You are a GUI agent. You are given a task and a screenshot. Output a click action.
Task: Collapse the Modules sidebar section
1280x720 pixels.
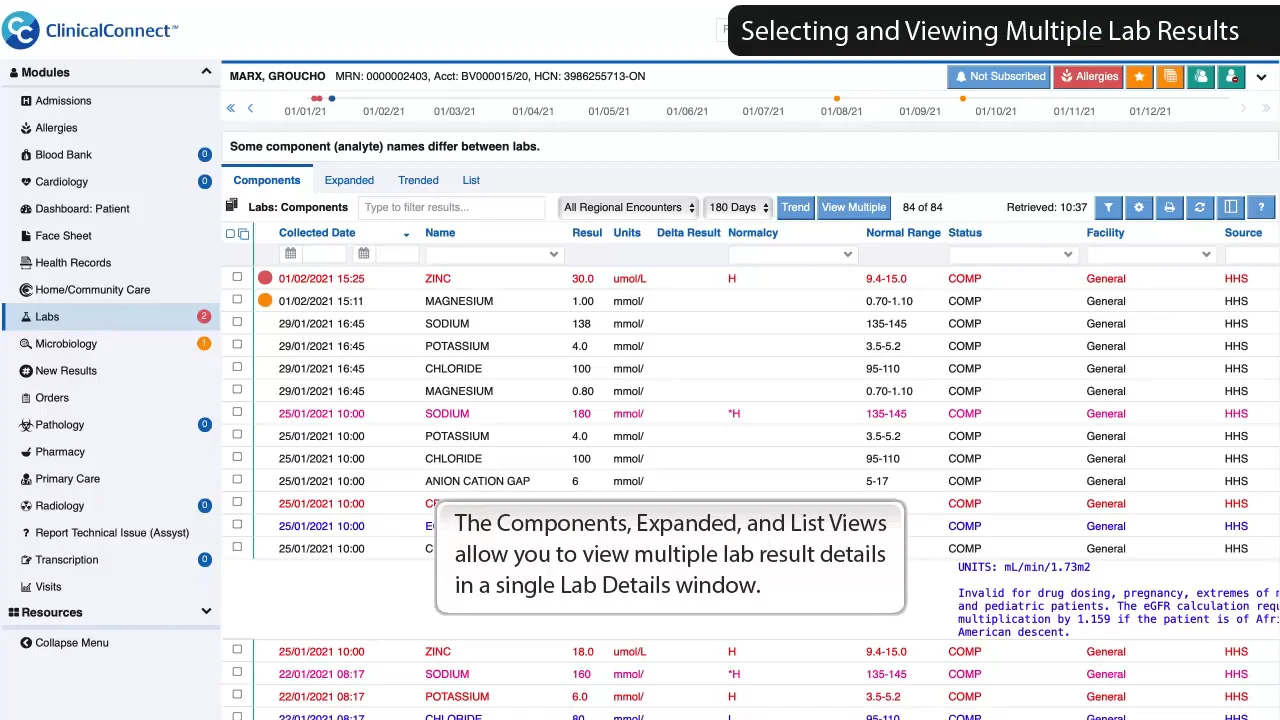206,72
